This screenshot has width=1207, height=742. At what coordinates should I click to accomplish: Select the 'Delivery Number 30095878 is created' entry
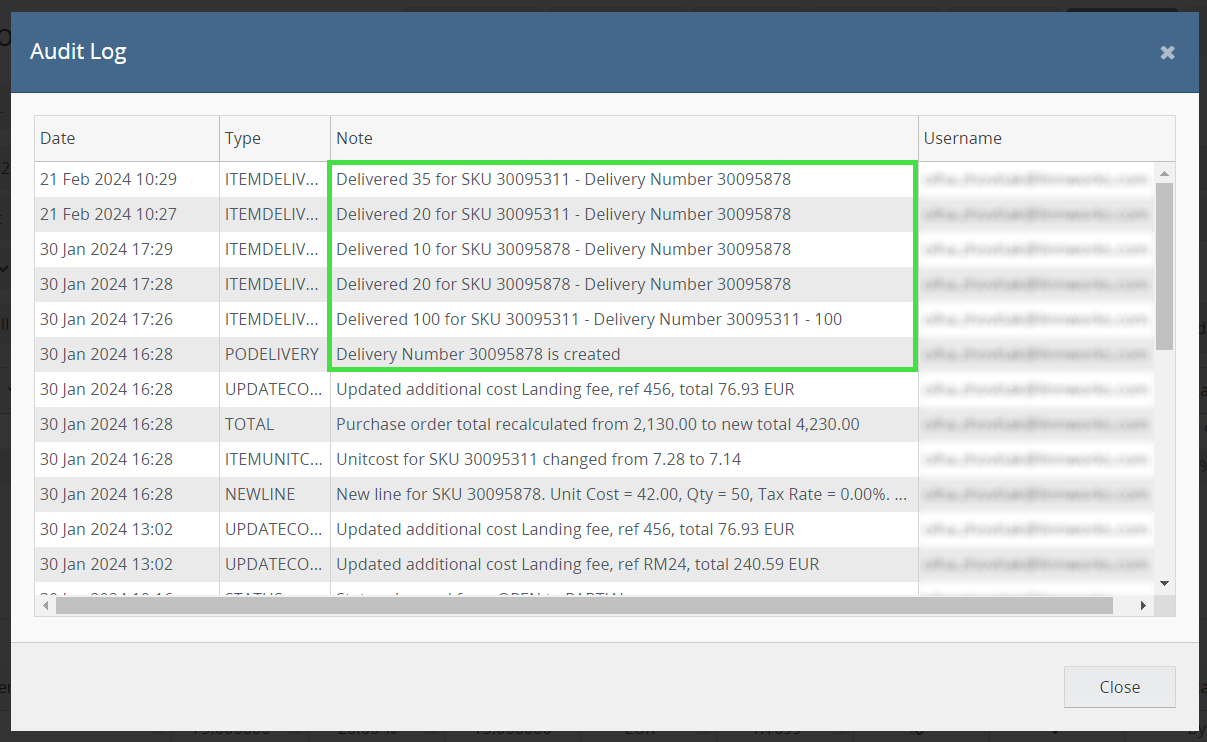(x=478, y=354)
